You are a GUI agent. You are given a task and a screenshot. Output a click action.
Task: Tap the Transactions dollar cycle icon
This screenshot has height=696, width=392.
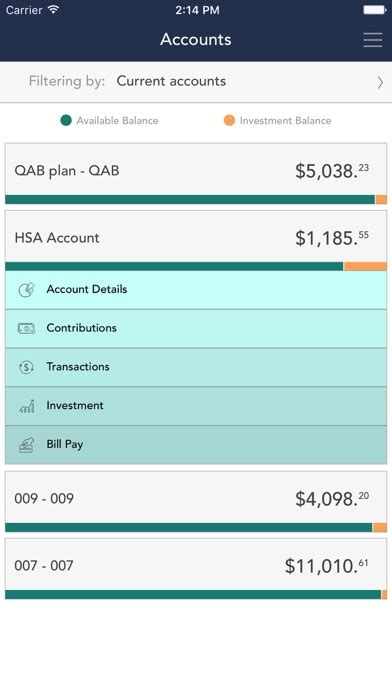26,367
